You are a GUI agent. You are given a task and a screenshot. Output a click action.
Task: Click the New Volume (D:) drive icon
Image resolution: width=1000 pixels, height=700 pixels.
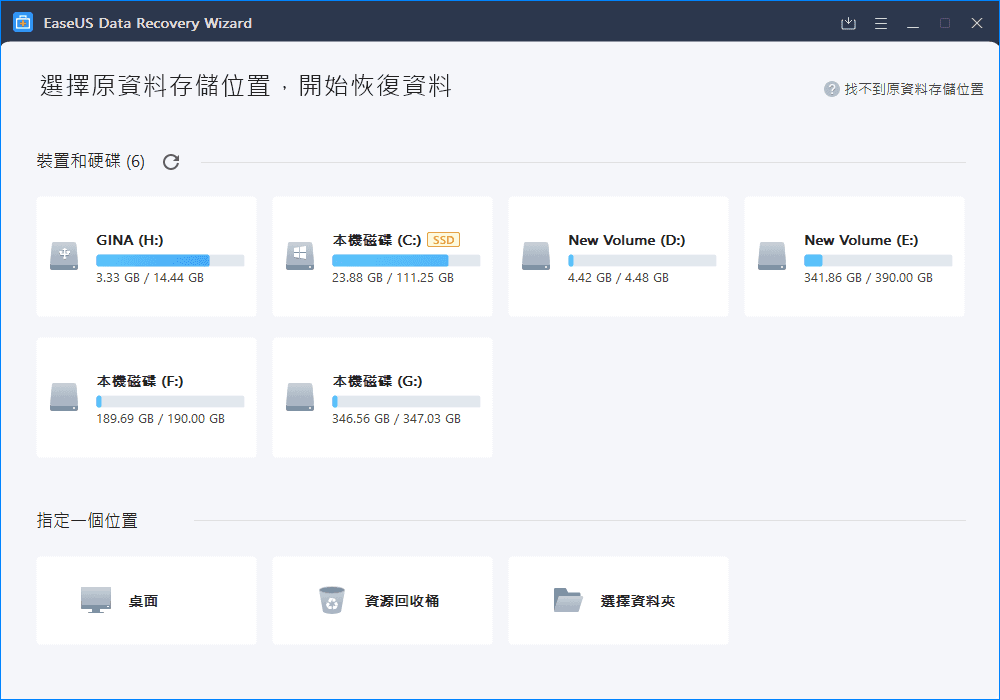pos(536,256)
